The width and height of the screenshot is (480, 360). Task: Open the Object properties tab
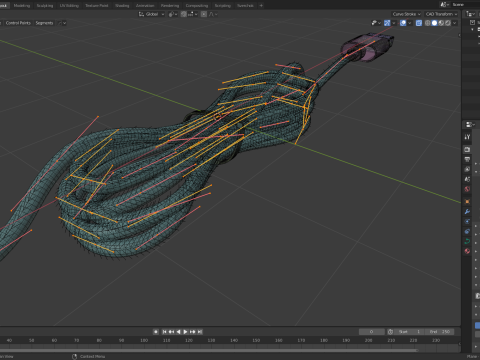click(467, 202)
